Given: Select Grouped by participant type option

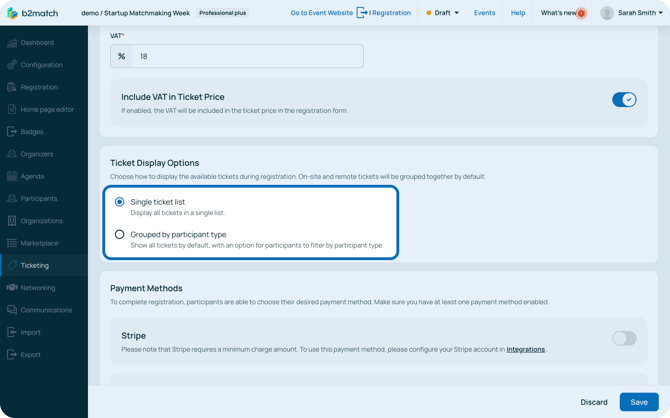Looking at the screenshot, I should coord(120,235).
